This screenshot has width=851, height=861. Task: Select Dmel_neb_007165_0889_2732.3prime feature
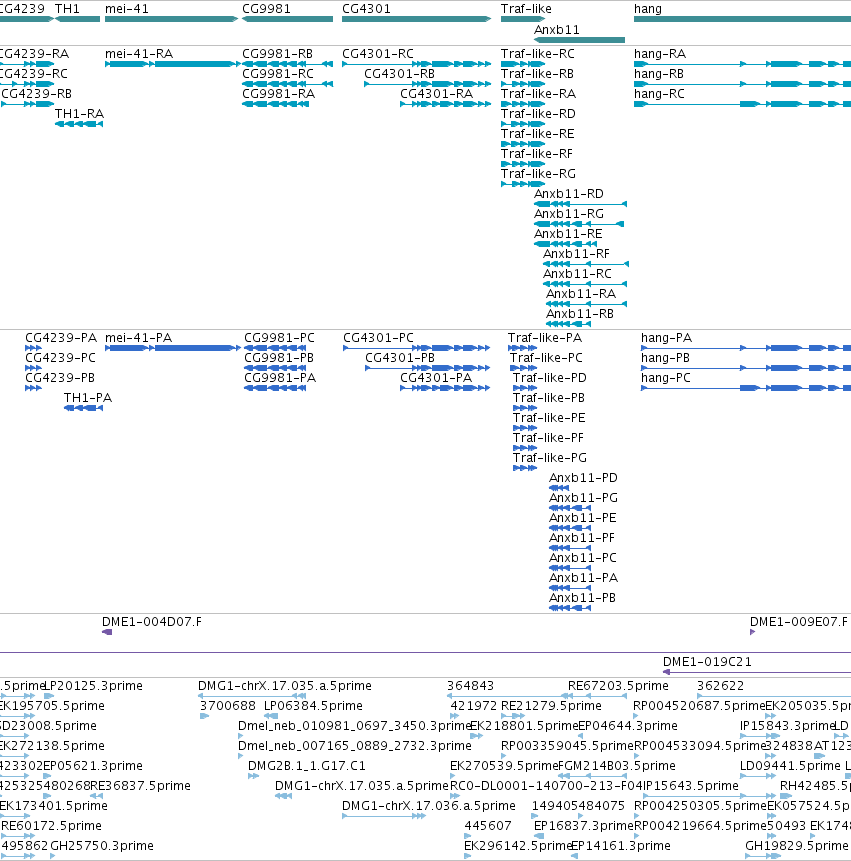pos(355,746)
